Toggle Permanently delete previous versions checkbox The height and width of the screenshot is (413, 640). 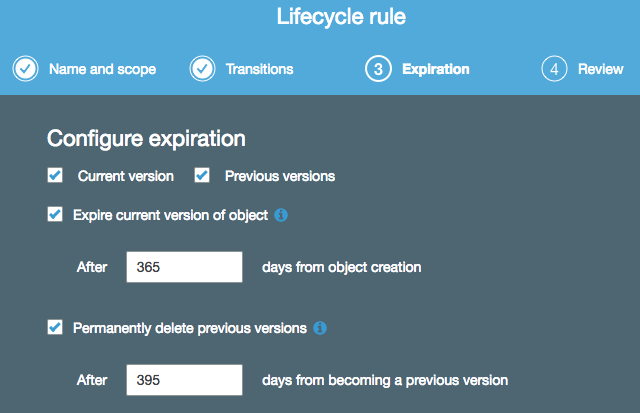point(55,327)
